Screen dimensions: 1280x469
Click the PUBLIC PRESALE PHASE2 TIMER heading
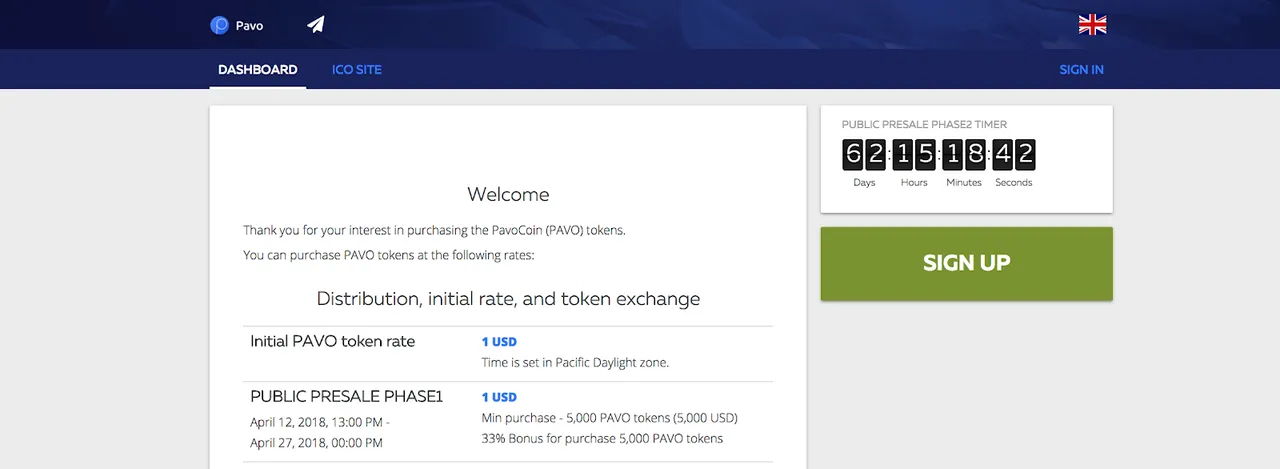coord(924,125)
